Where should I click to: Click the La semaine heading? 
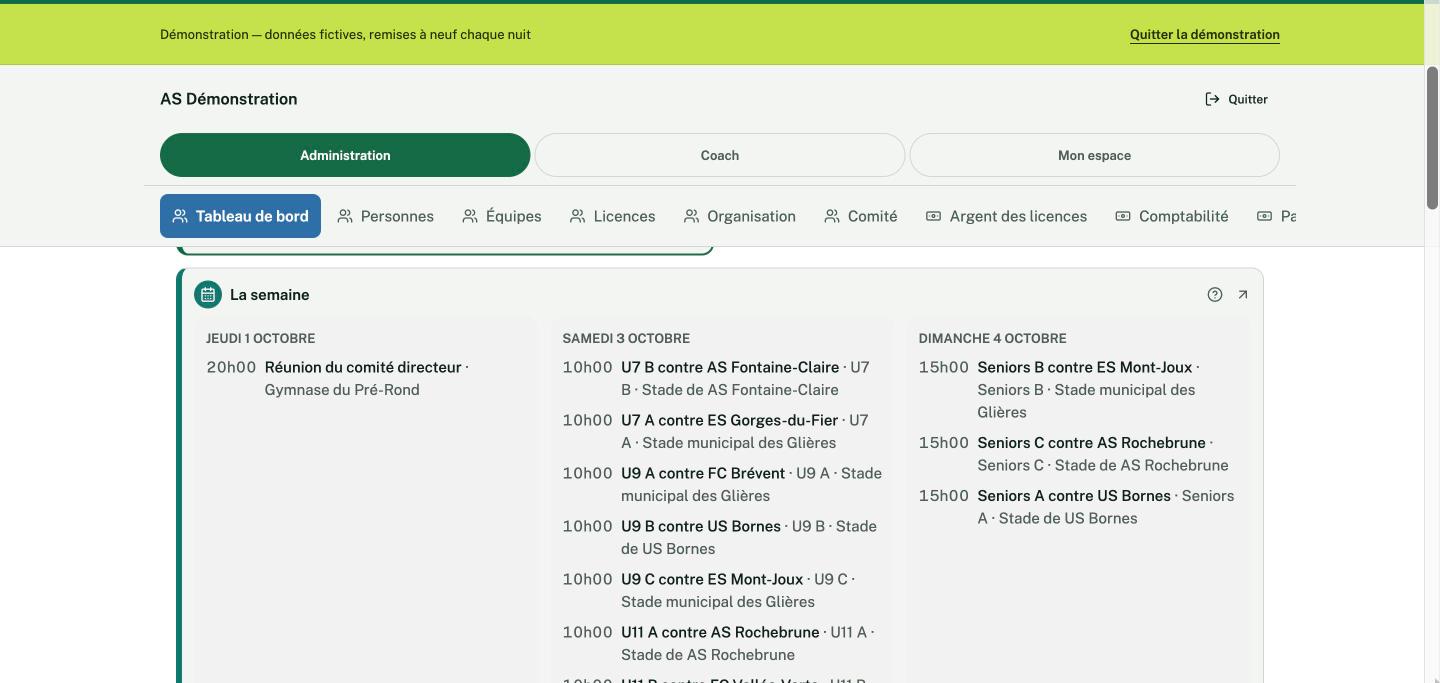click(270, 295)
